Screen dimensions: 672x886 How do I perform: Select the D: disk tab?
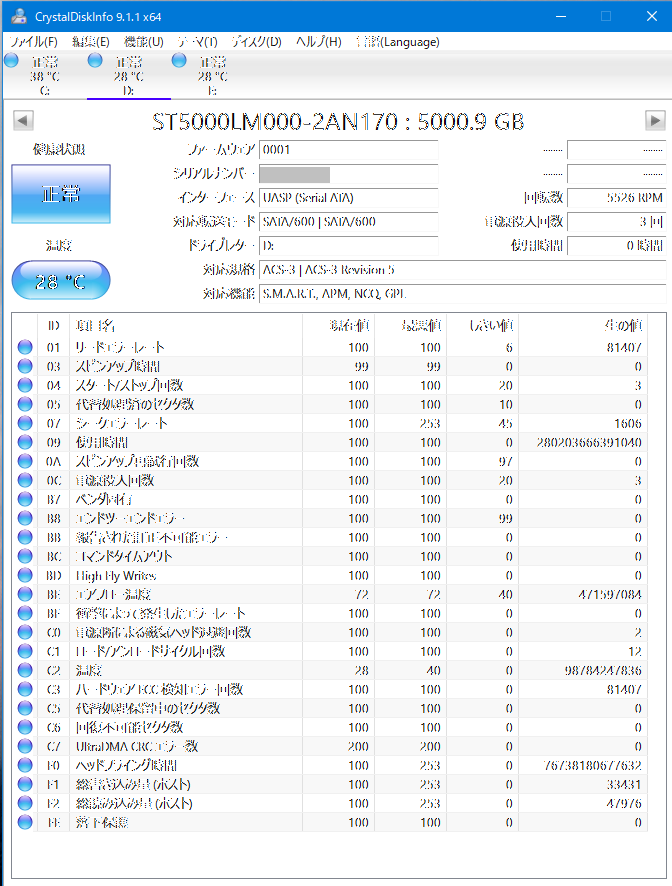tap(129, 75)
